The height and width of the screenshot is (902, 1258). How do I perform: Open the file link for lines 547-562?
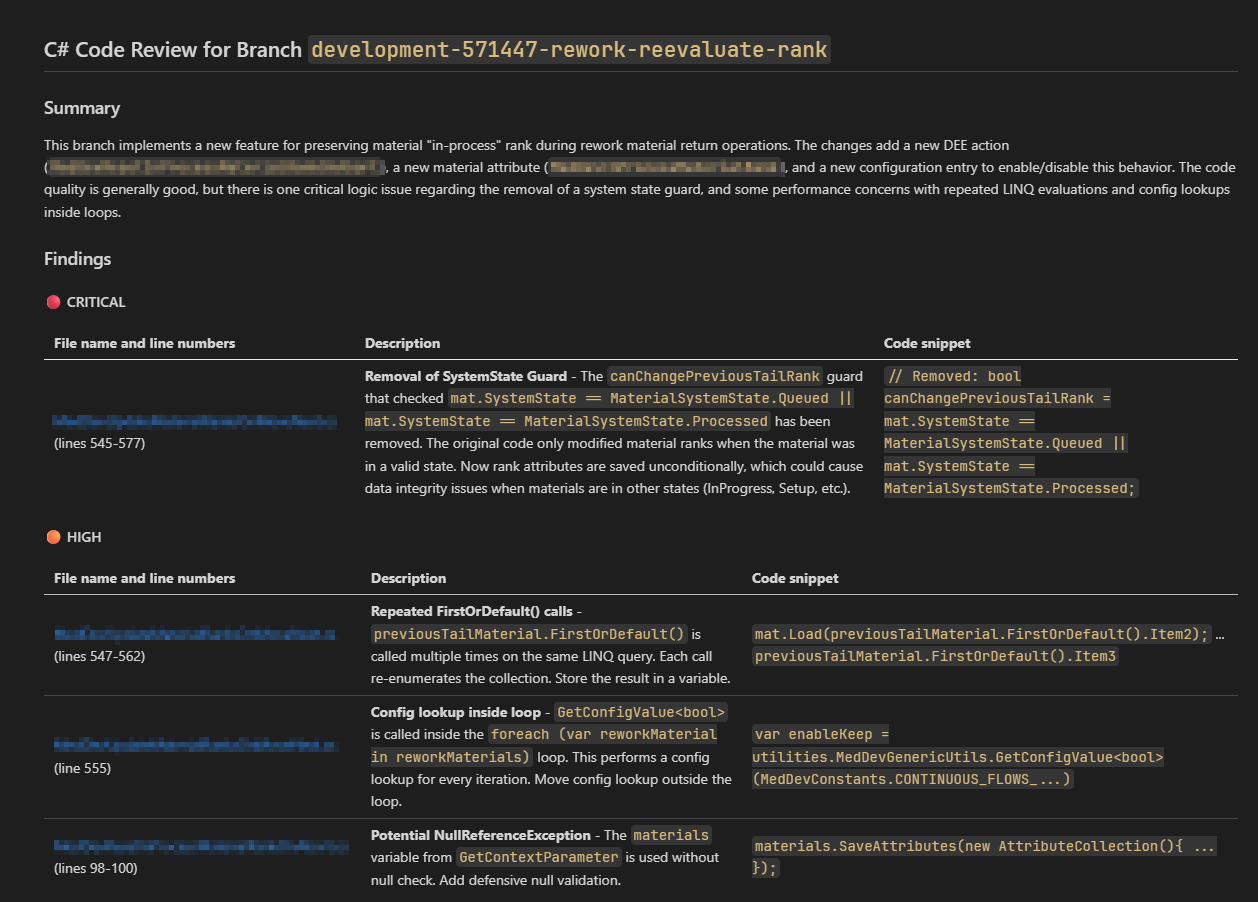coord(194,633)
